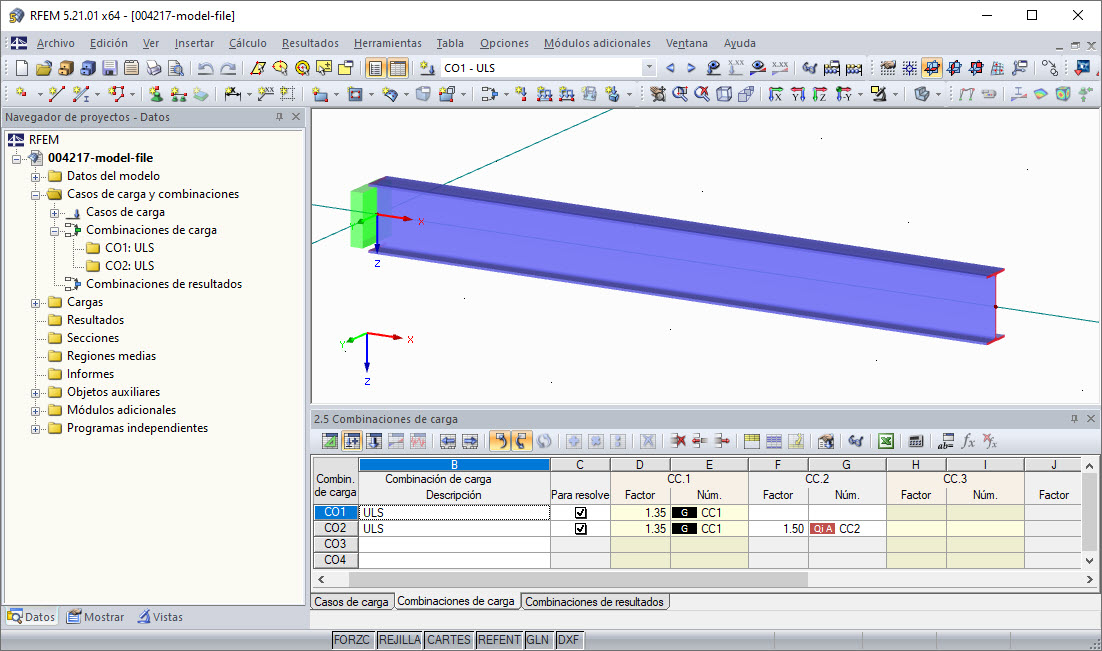
Task: Click the CO2 factor 1.50 cell
Action: (779, 529)
